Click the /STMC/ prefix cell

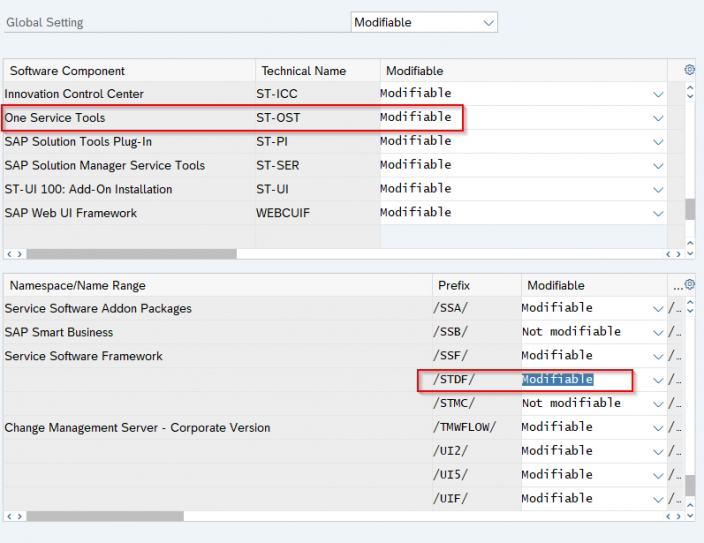477,403
